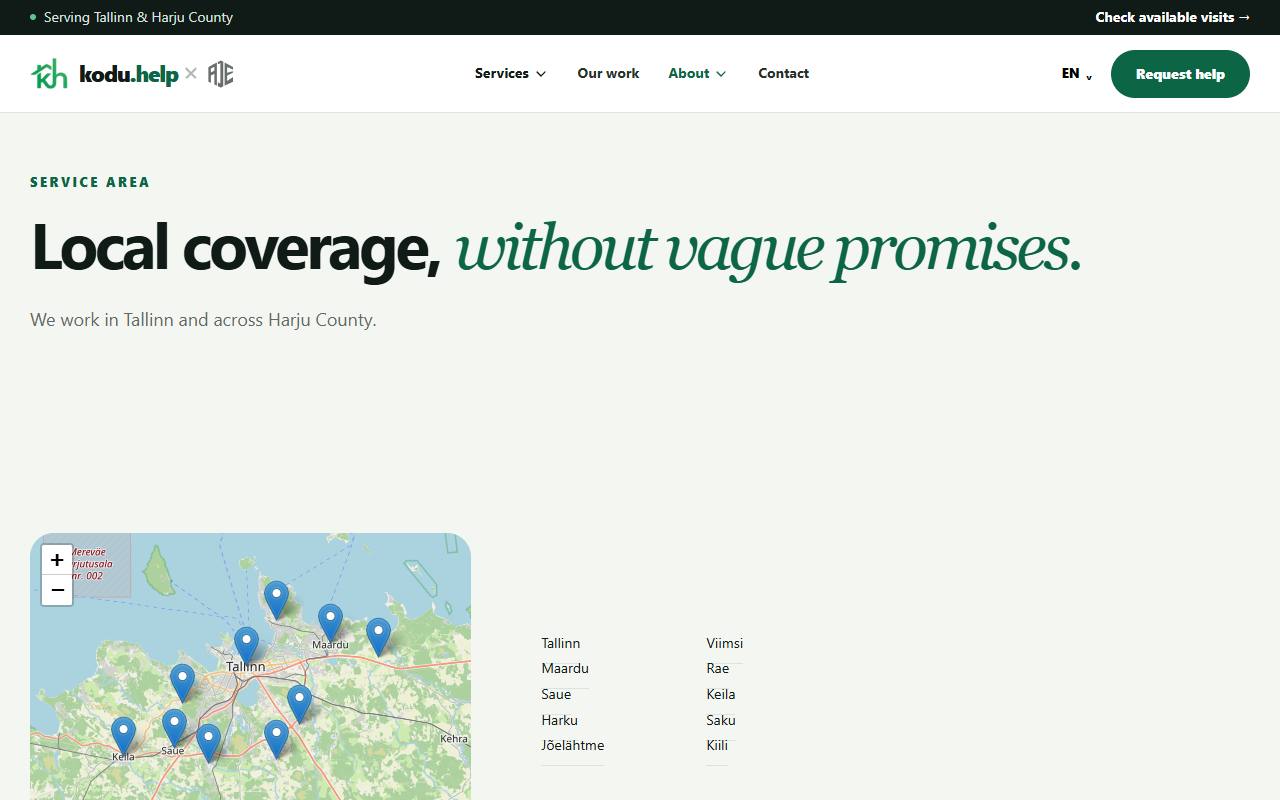The height and width of the screenshot is (800, 1280).
Task: Click the map marker above the Saue label
Action: [x=174, y=728]
